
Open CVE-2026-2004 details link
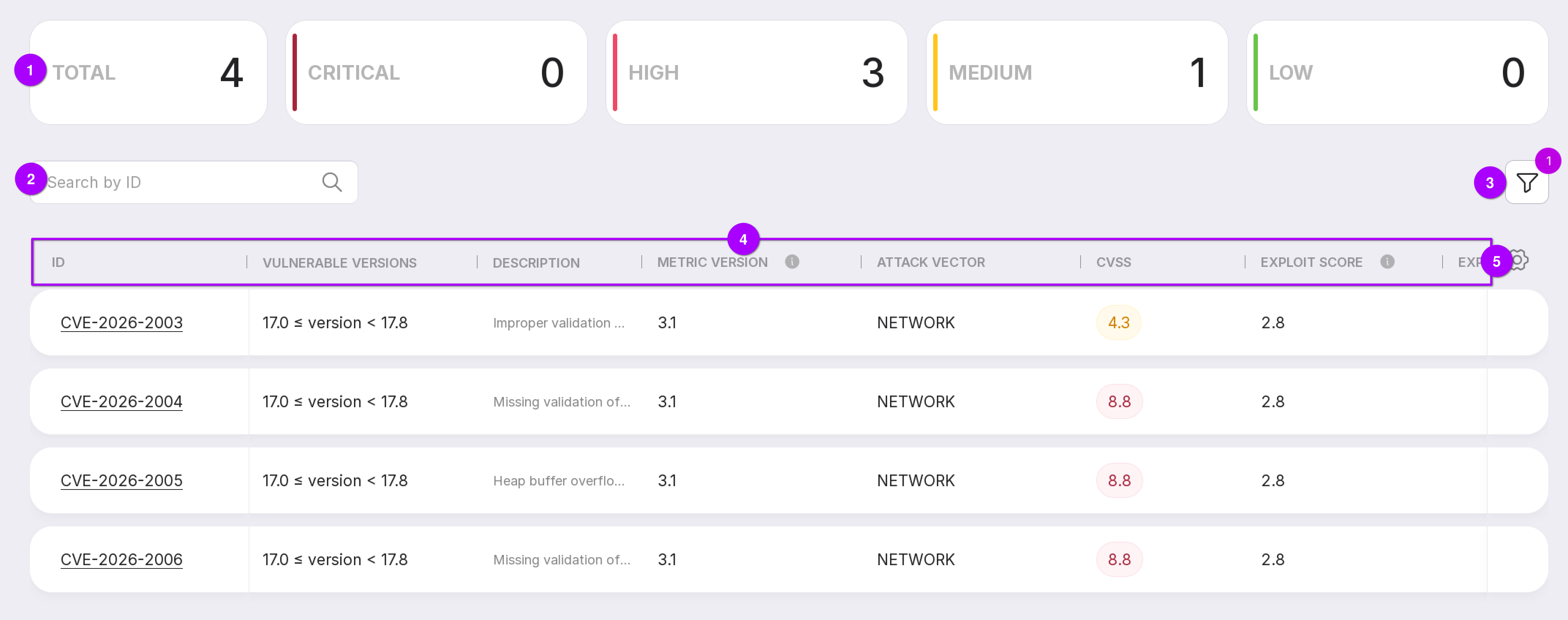[122, 401]
